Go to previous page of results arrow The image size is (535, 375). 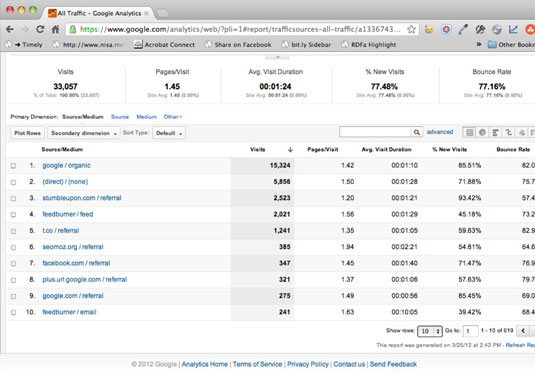click(523, 331)
